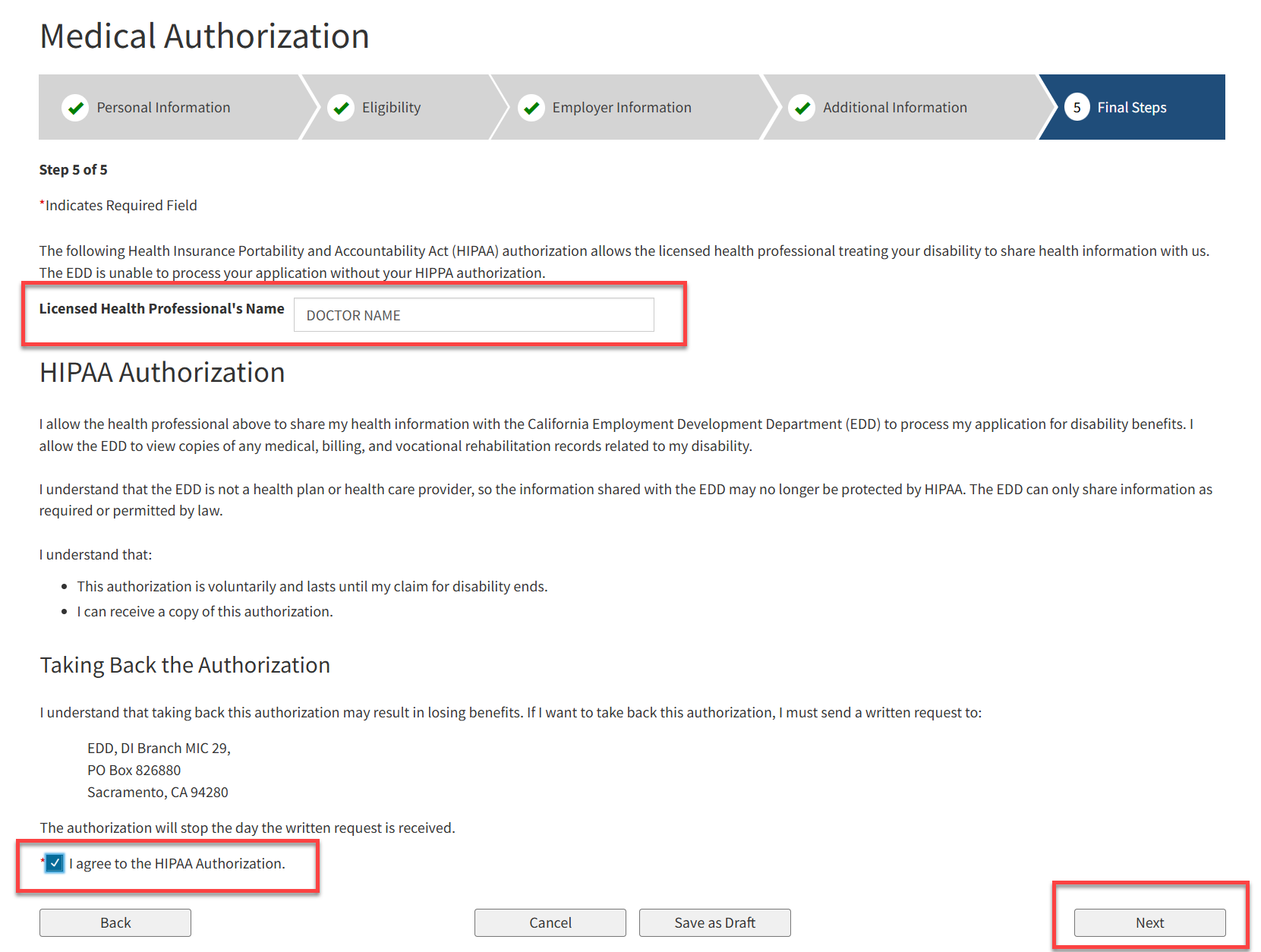
Task: Open the Eligibility step label
Action: pyautogui.click(x=391, y=108)
